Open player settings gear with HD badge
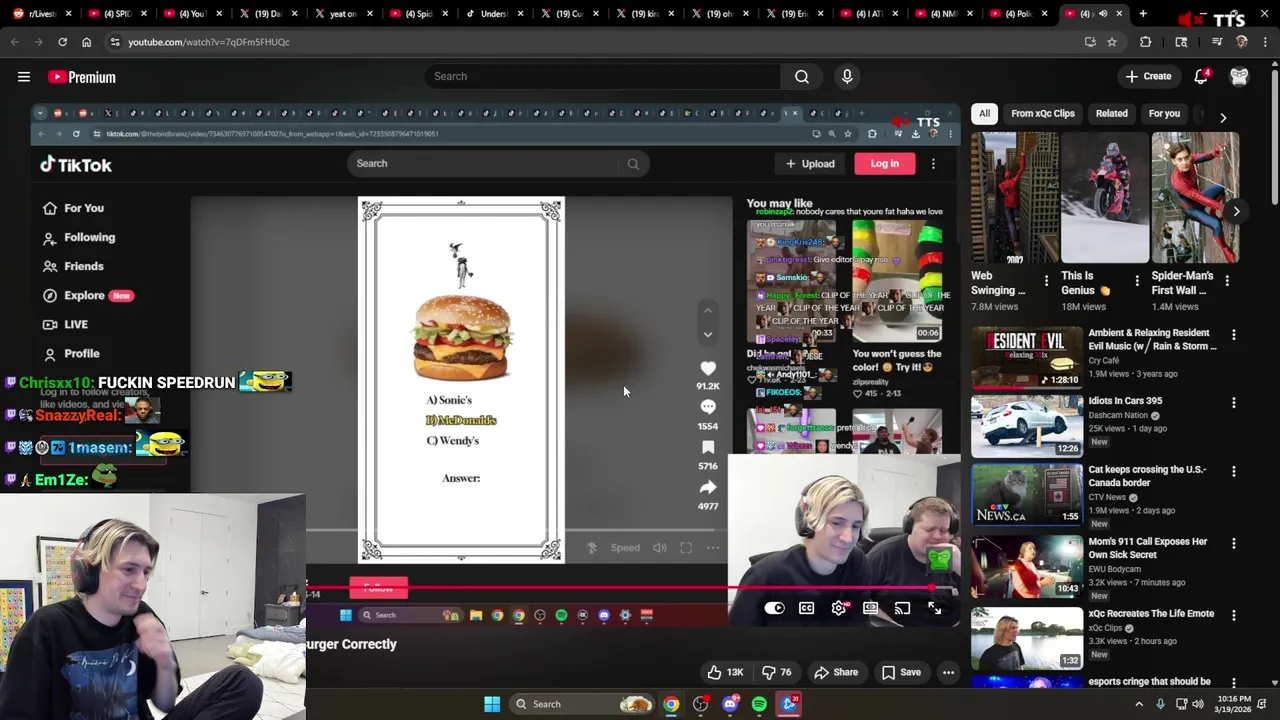The height and width of the screenshot is (720, 1280). pyautogui.click(x=839, y=608)
